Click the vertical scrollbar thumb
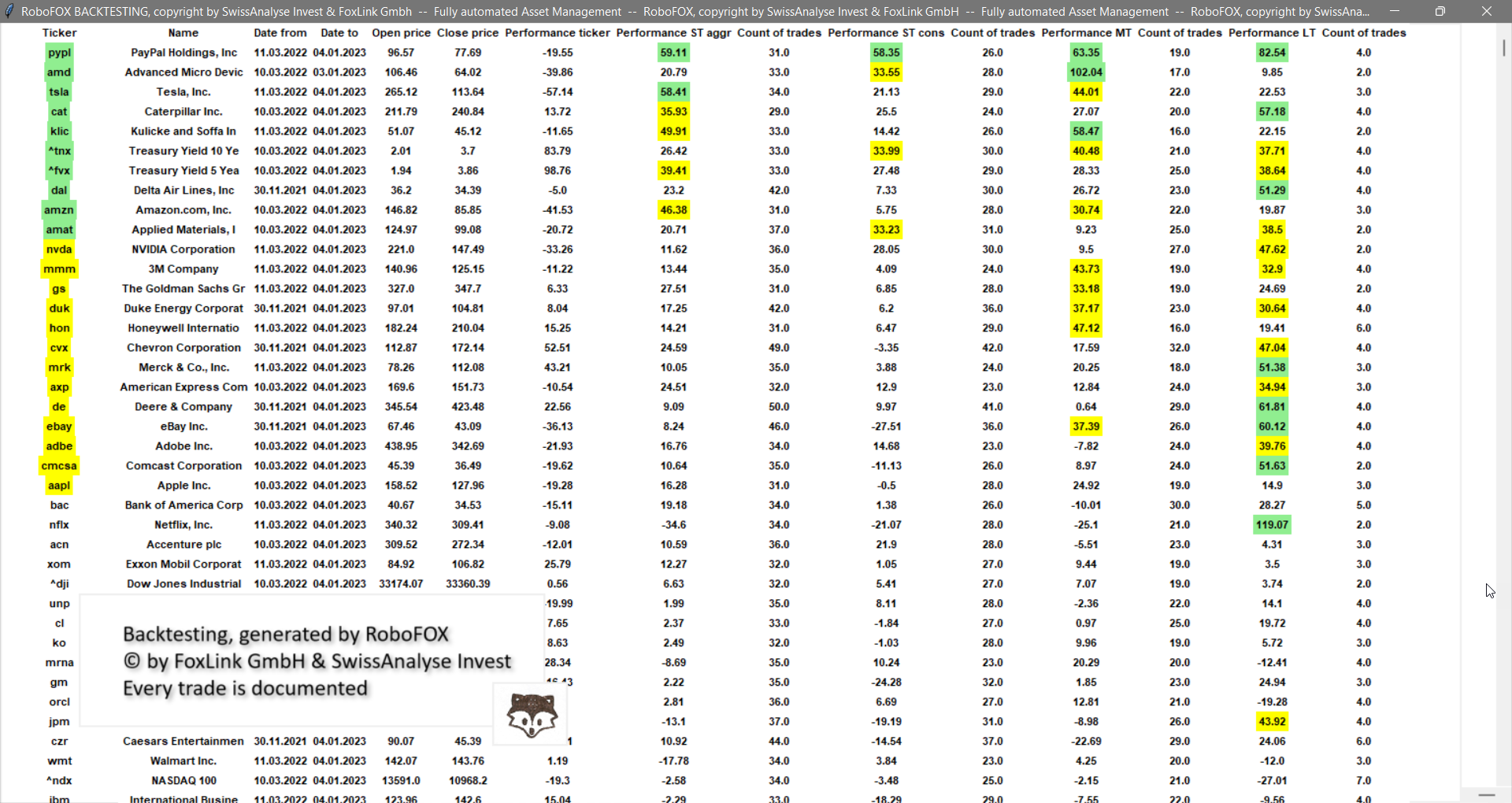 click(x=1503, y=47)
